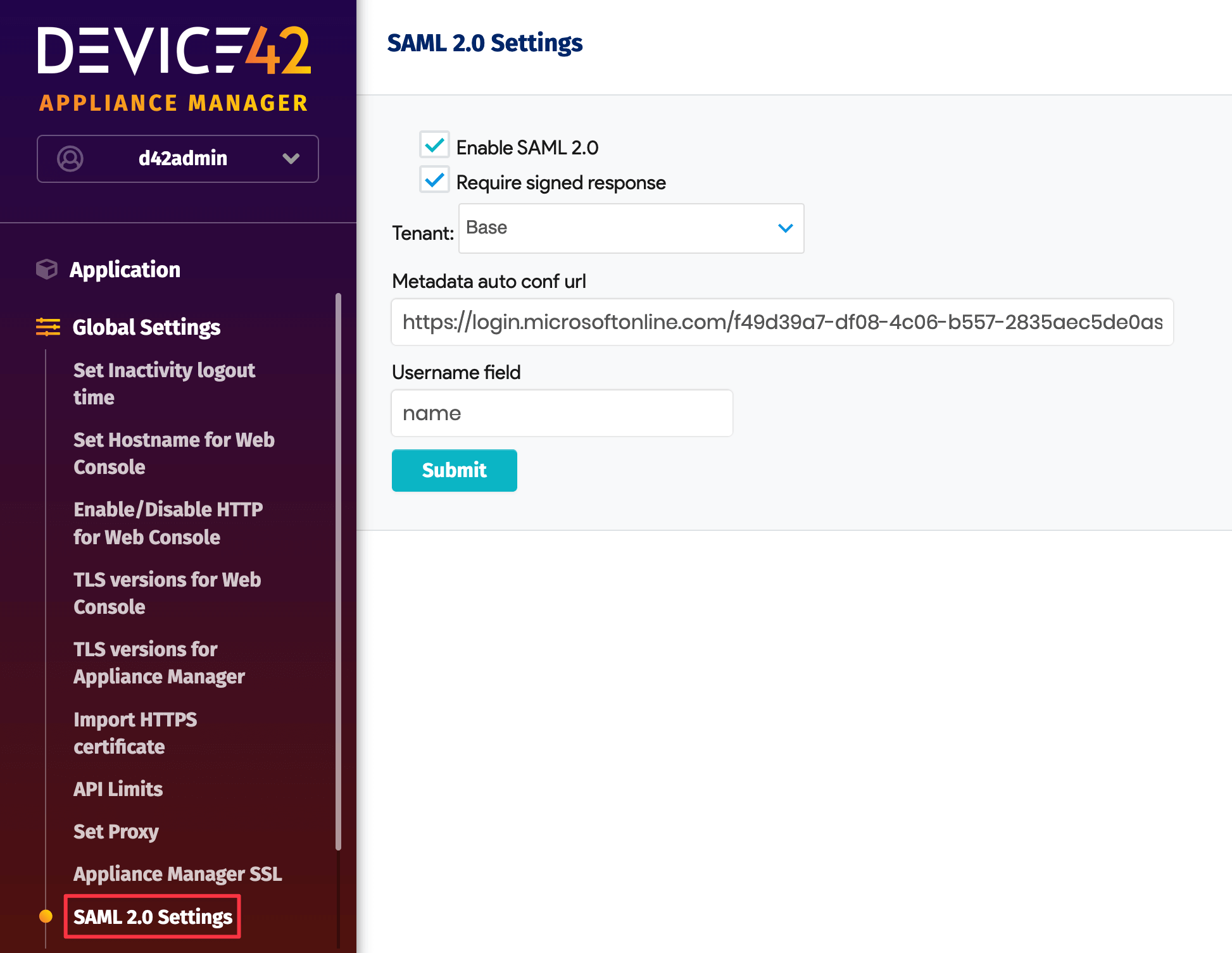Open API Limits settings
1232x953 pixels.
(x=118, y=789)
